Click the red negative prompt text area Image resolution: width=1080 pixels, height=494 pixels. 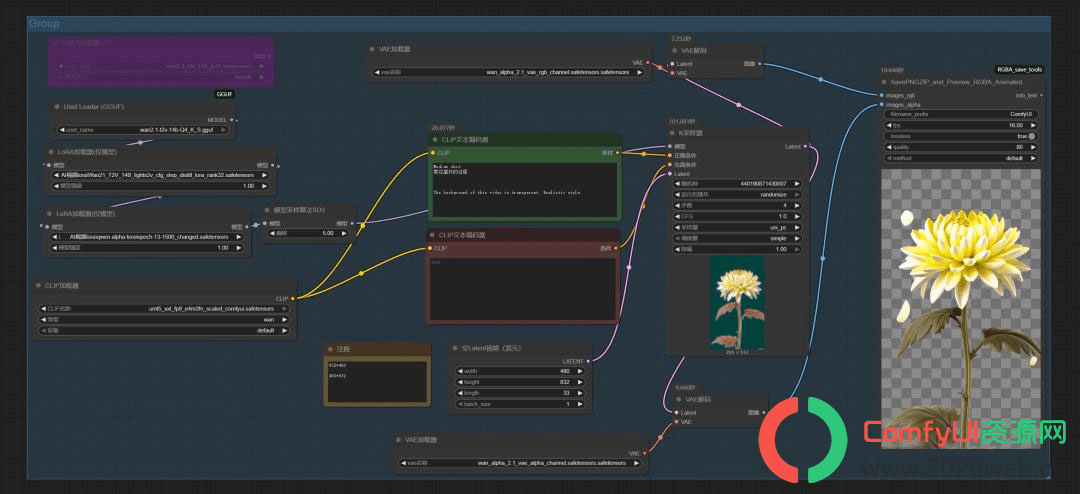coord(521,288)
